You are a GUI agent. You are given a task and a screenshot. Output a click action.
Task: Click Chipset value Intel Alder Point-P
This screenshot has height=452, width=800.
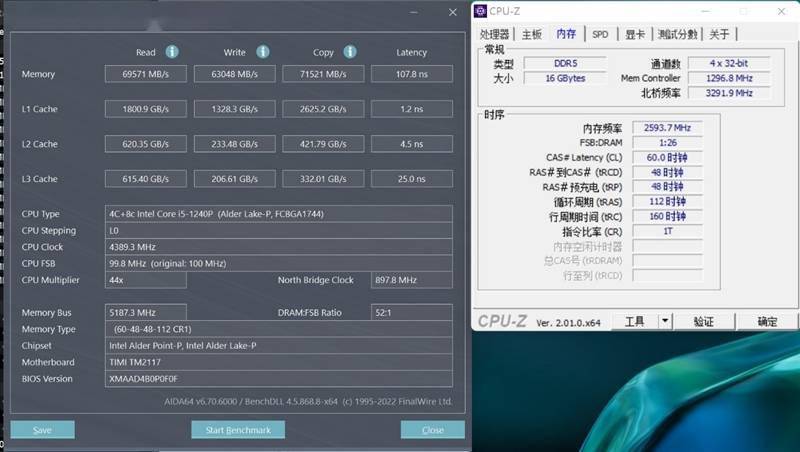(x=279, y=345)
